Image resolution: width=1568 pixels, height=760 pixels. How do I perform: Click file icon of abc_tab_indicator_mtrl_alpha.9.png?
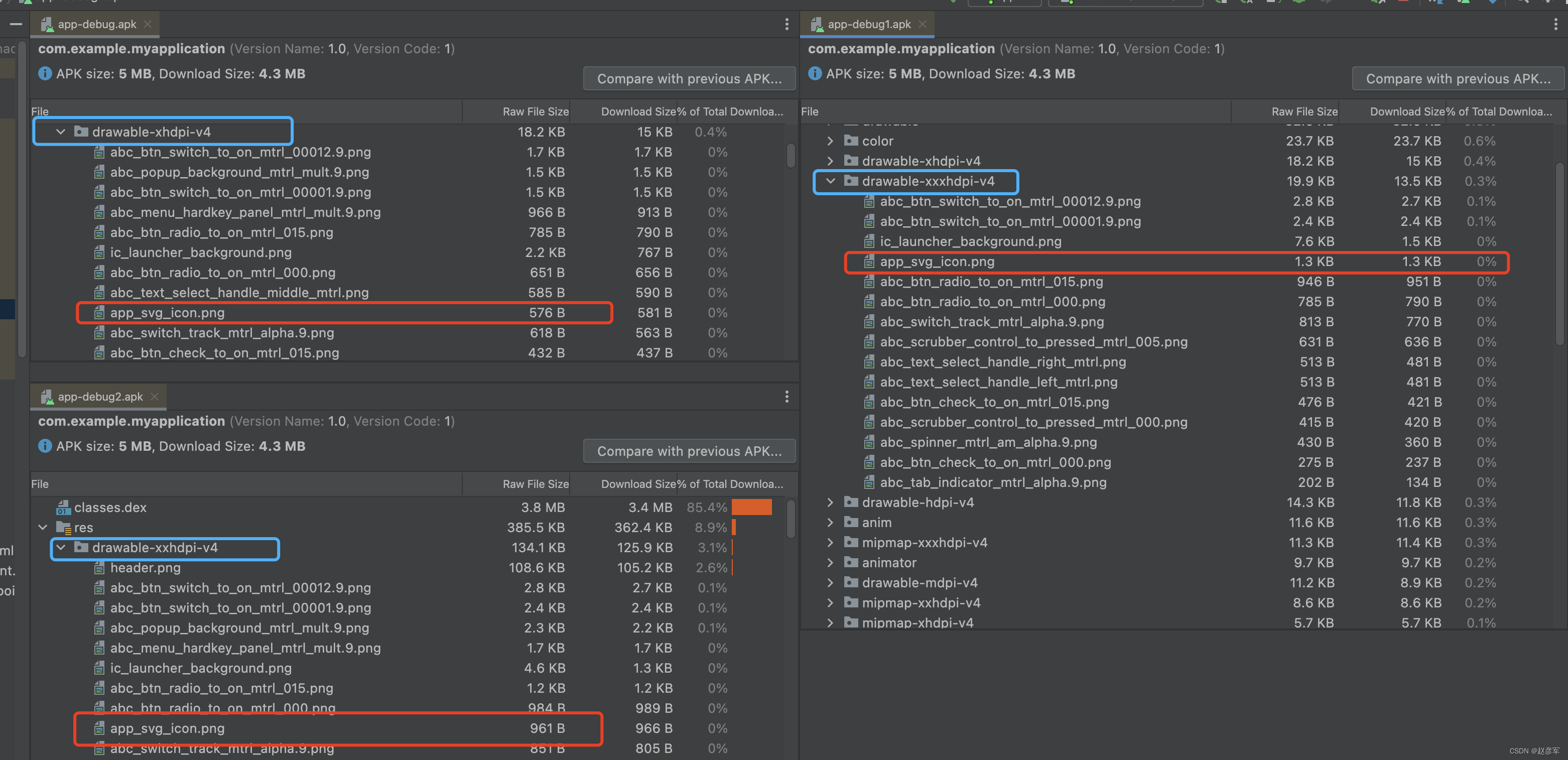pyautogui.click(x=869, y=482)
